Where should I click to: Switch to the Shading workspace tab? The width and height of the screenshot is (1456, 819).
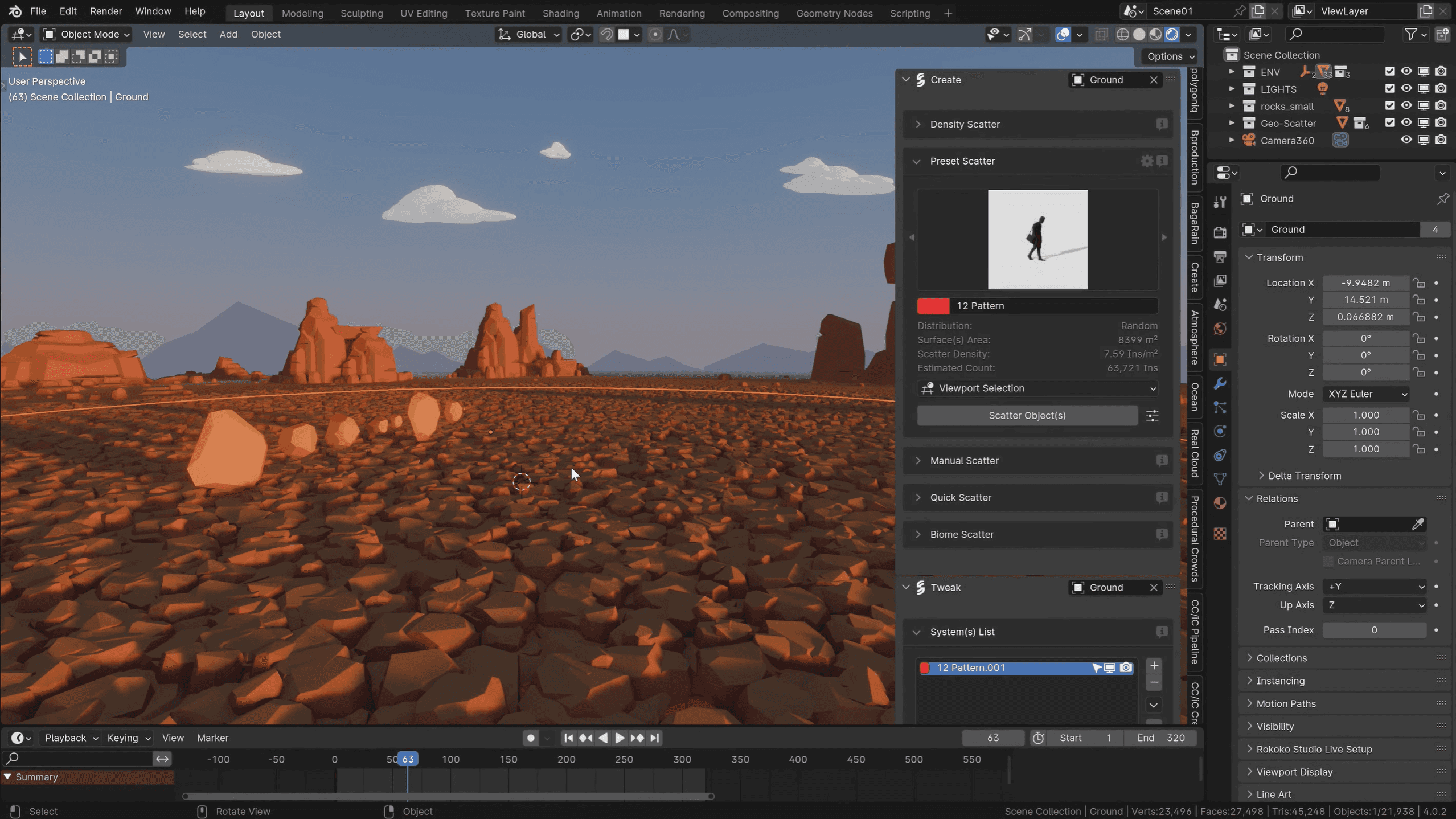click(x=560, y=13)
